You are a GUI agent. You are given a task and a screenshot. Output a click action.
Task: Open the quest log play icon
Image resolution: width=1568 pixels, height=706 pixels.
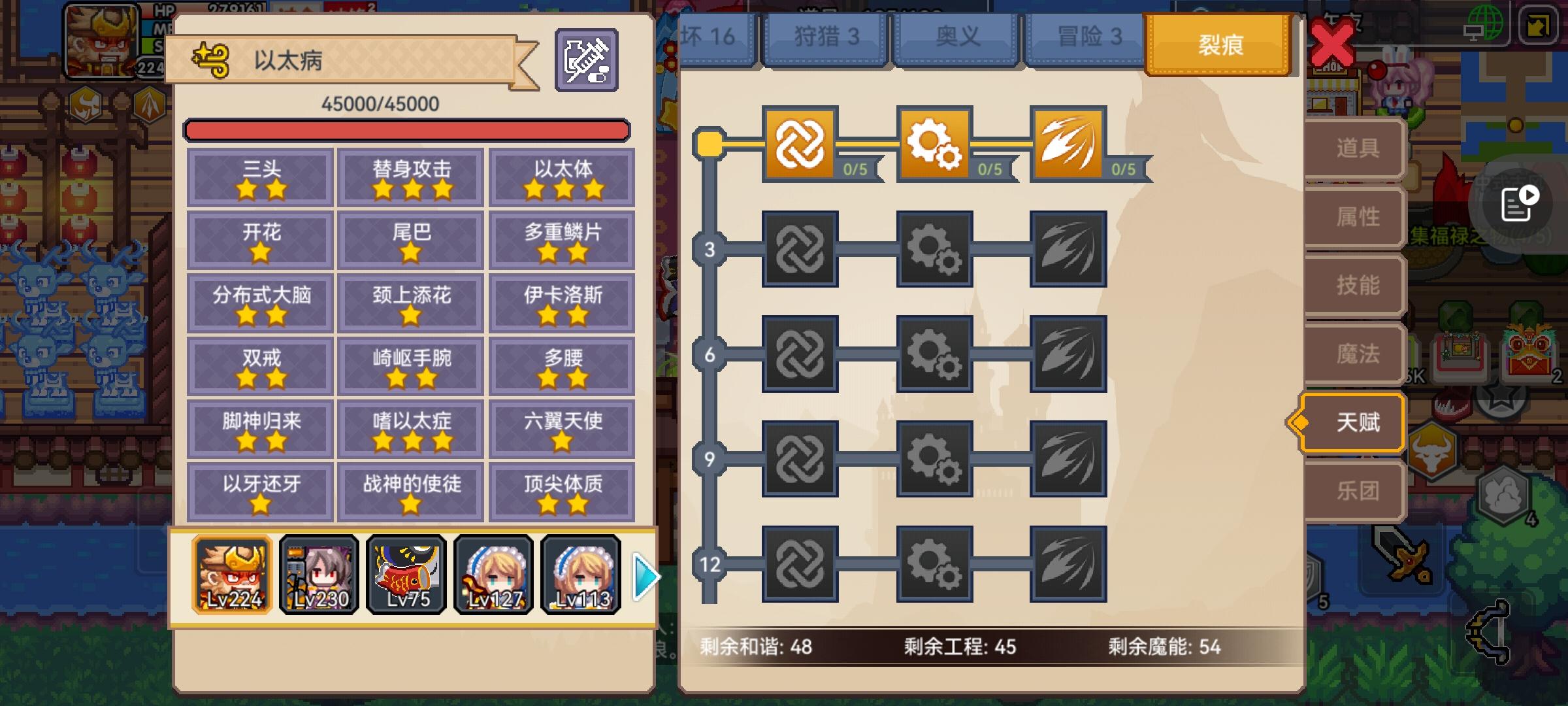tap(1519, 205)
